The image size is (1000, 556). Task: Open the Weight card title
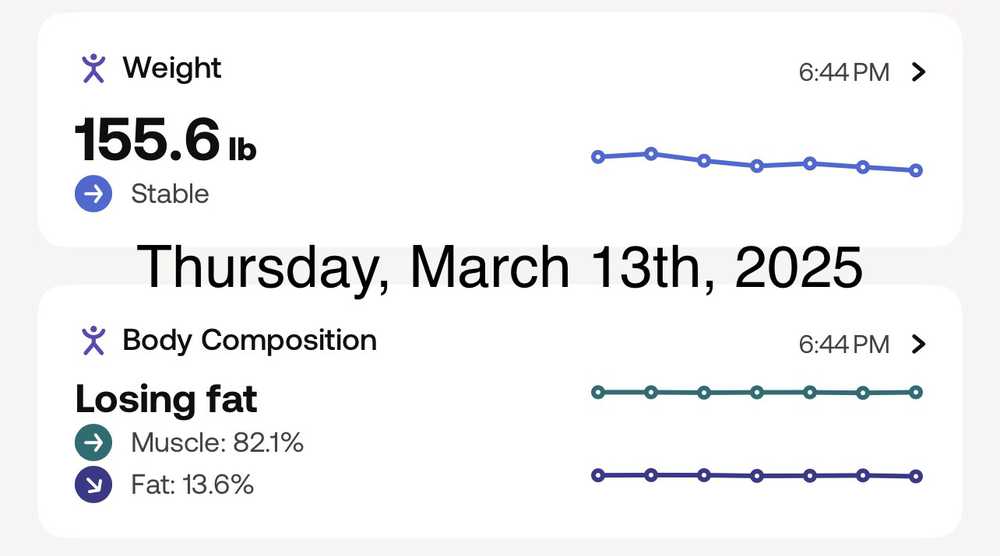172,69
